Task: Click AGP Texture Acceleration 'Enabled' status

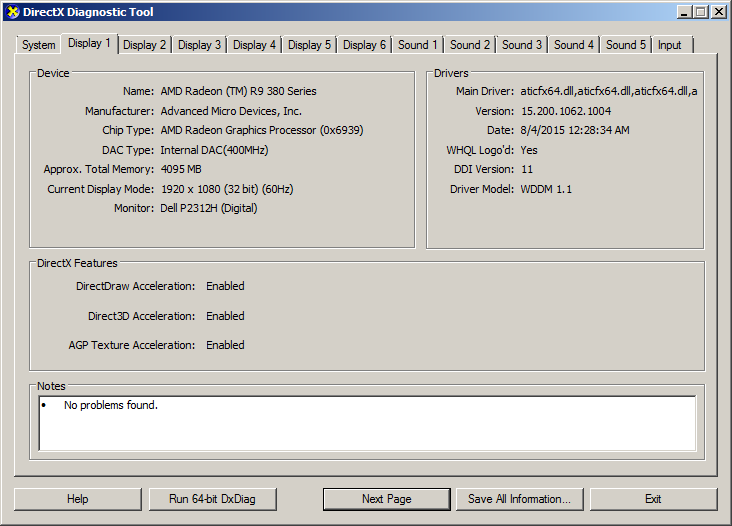Action: [225, 345]
